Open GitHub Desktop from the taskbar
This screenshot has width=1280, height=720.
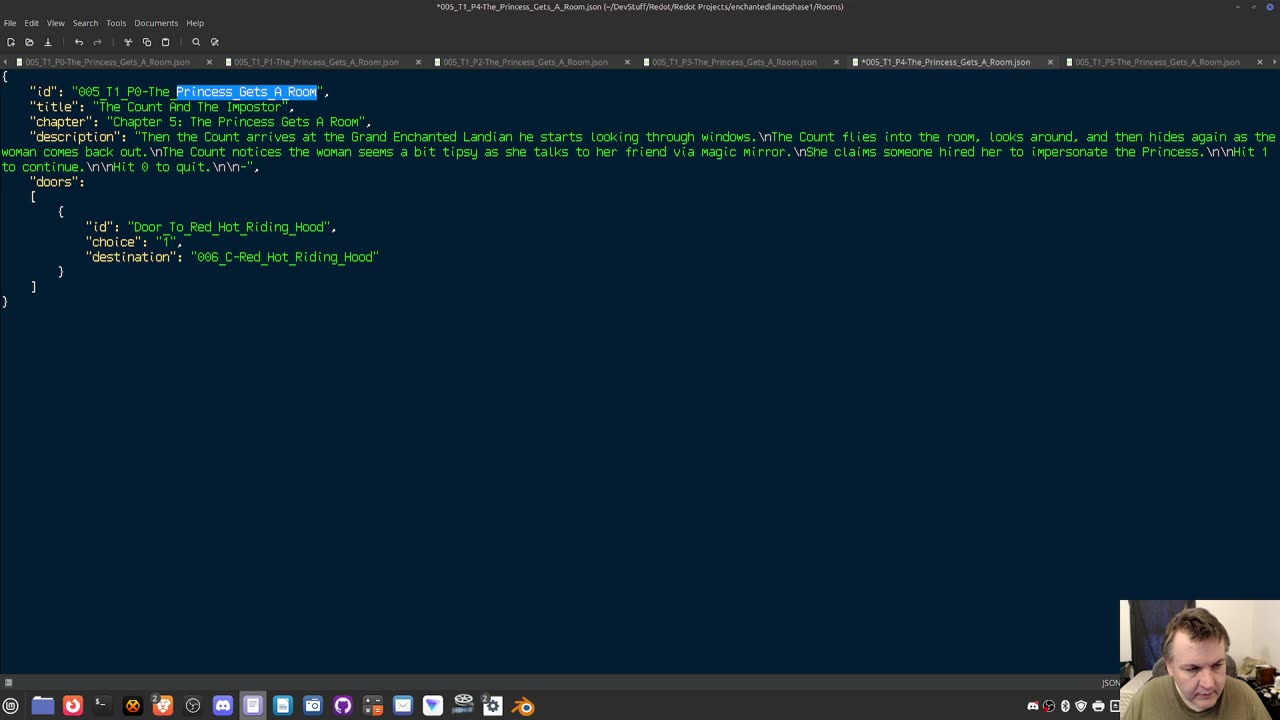(342, 706)
